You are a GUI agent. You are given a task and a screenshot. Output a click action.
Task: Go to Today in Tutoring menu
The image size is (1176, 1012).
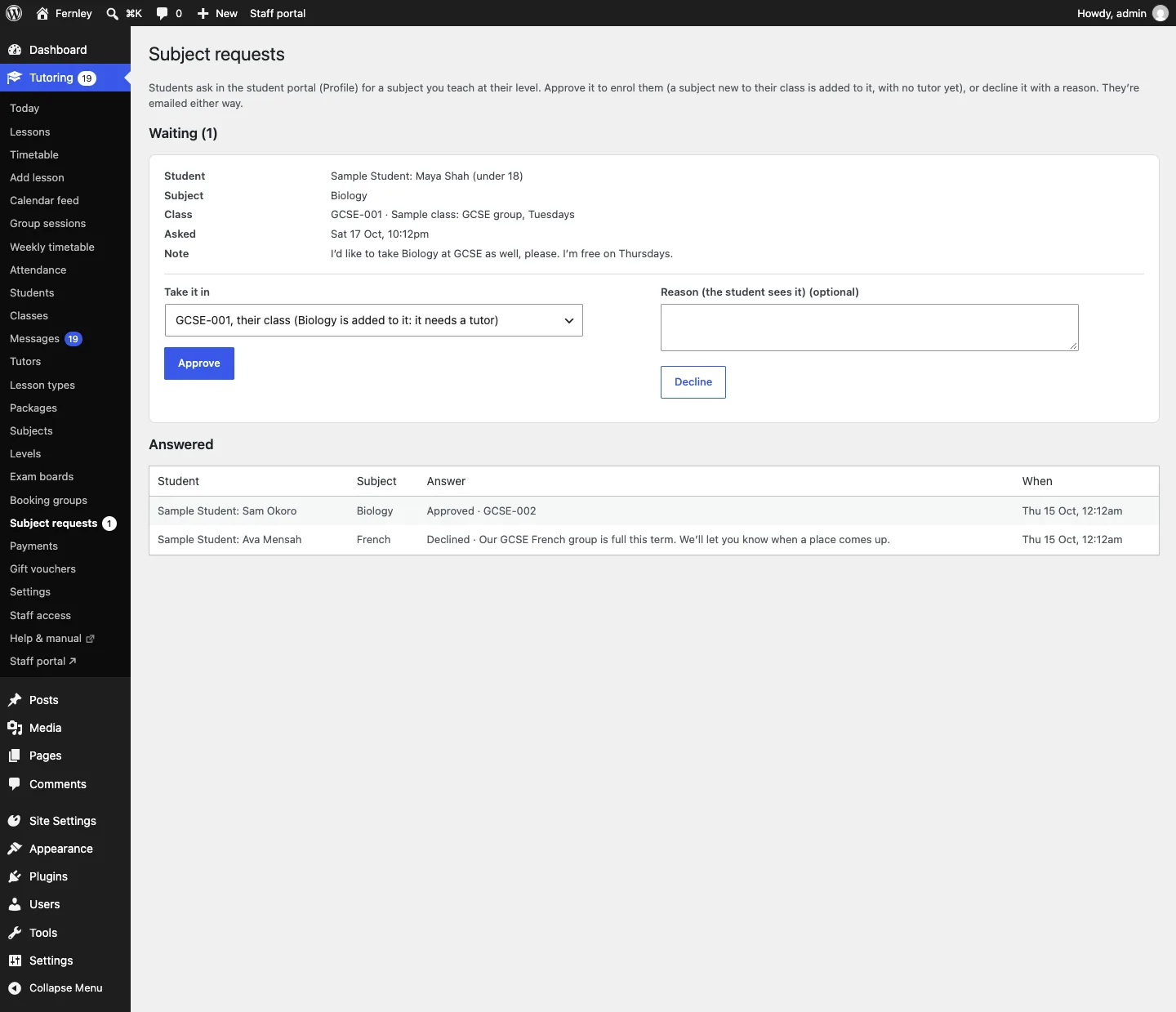pos(24,108)
